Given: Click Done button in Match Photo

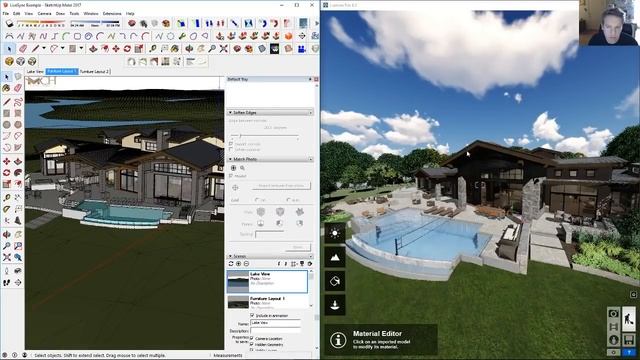Looking at the screenshot, I should click(298, 247).
